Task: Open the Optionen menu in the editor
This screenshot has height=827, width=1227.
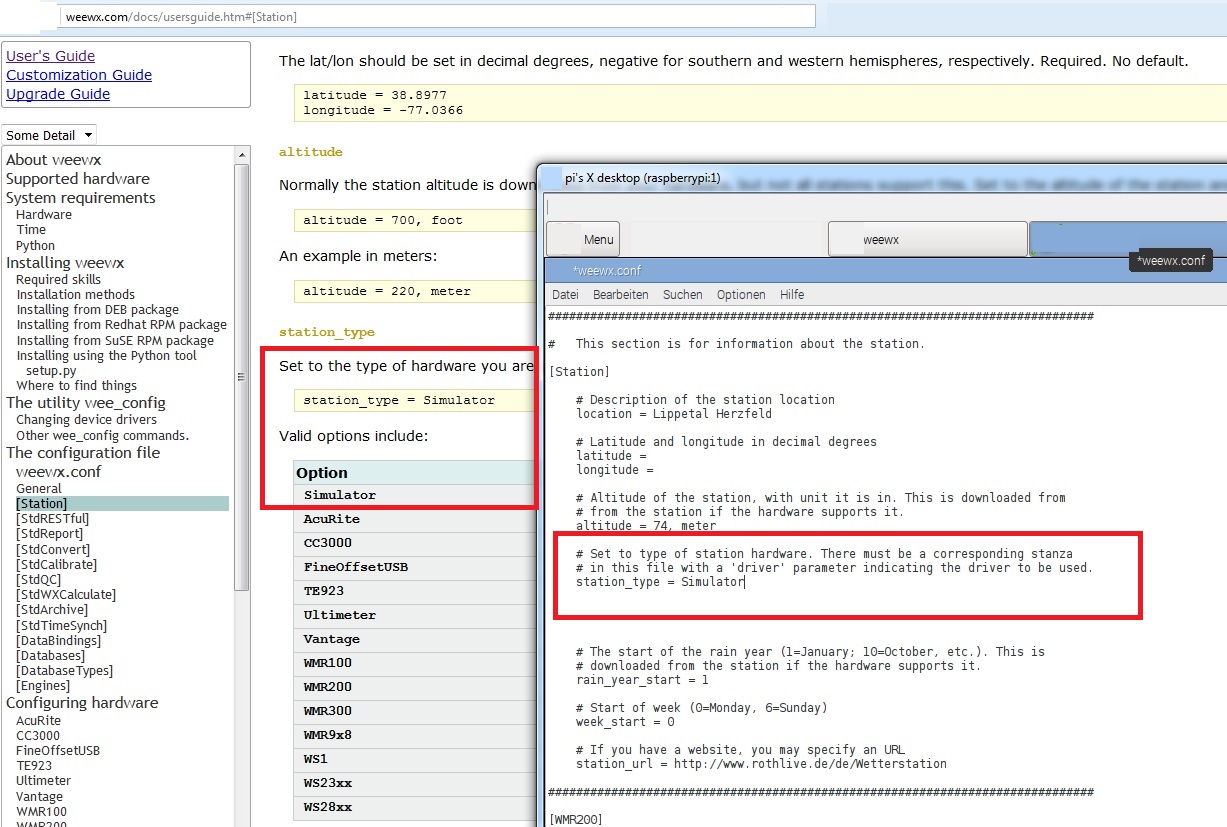Action: click(741, 295)
